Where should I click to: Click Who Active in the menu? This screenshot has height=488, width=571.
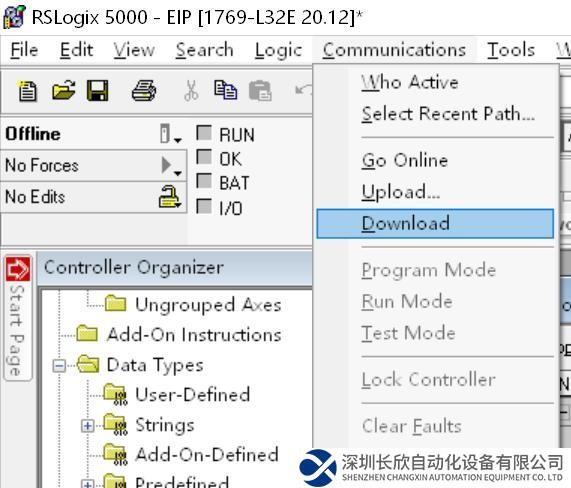point(410,82)
